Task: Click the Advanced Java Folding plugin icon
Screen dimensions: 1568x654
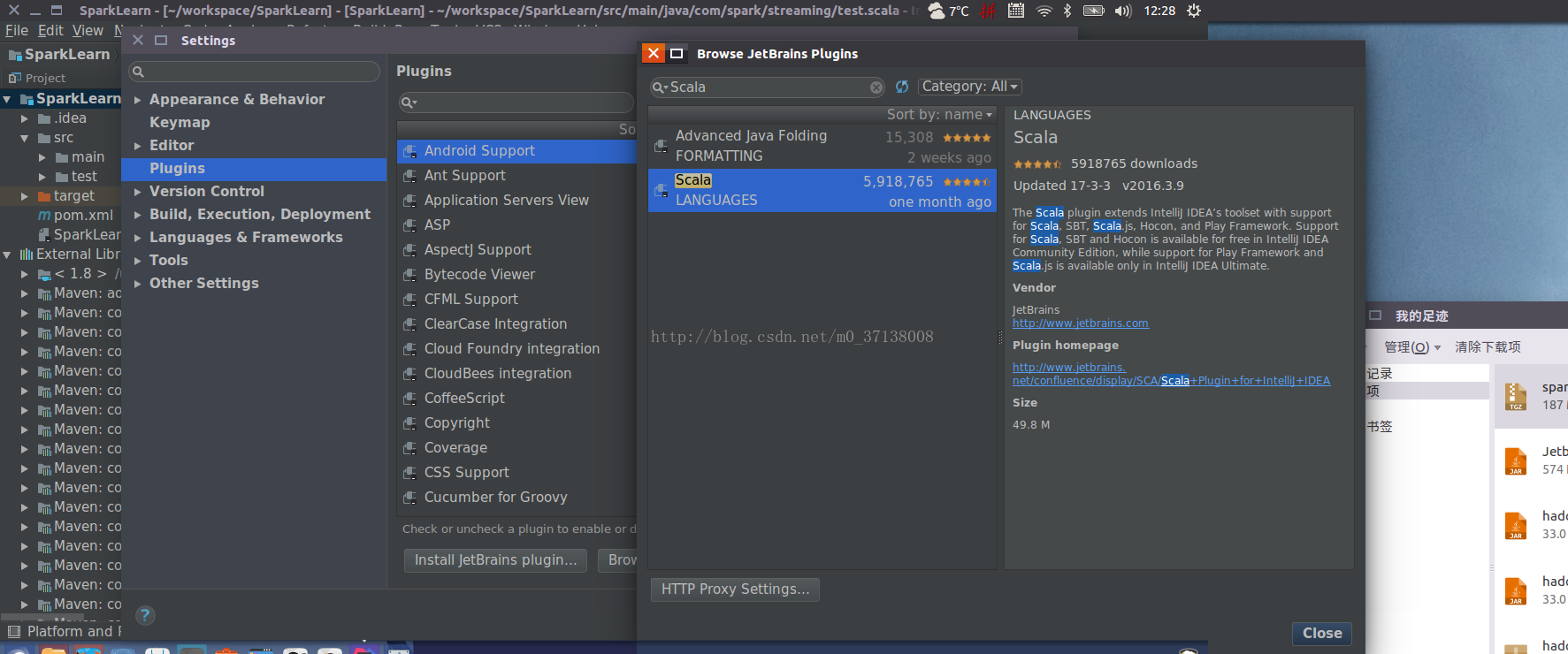Action: coord(661,146)
